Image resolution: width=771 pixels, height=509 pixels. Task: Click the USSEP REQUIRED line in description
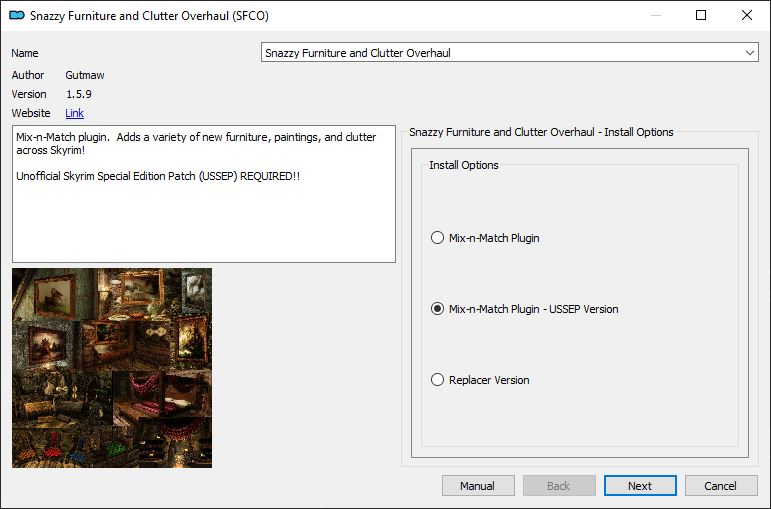pos(158,176)
